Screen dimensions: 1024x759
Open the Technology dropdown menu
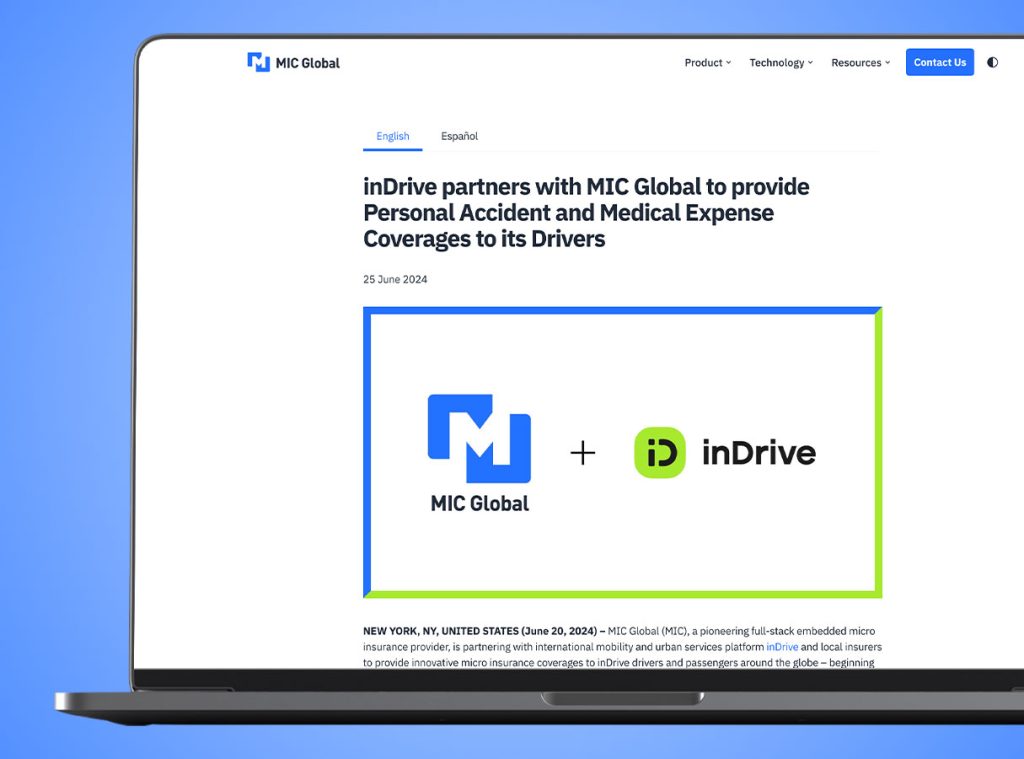tap(780, 63)
